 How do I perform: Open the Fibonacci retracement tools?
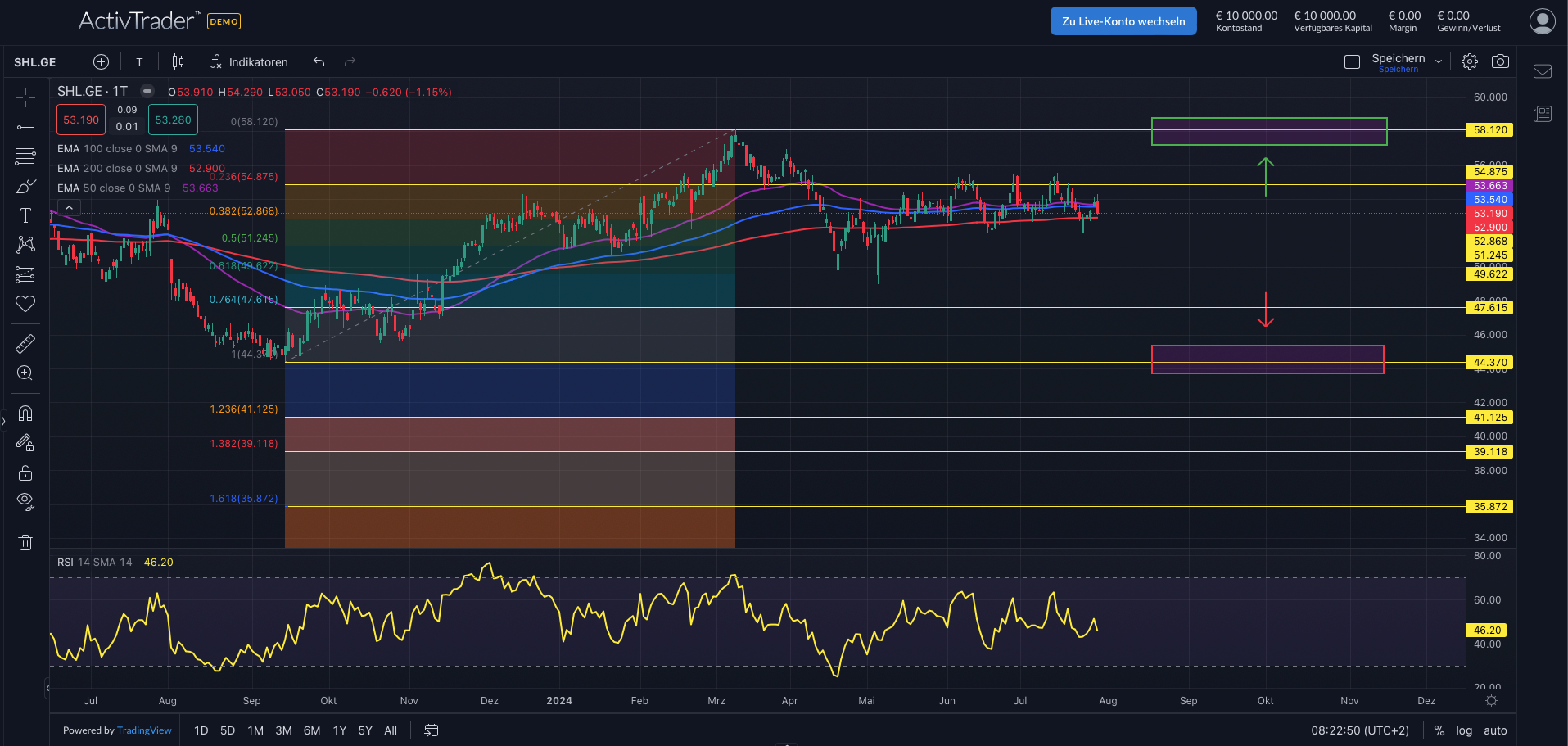click(x=25, y=156)
